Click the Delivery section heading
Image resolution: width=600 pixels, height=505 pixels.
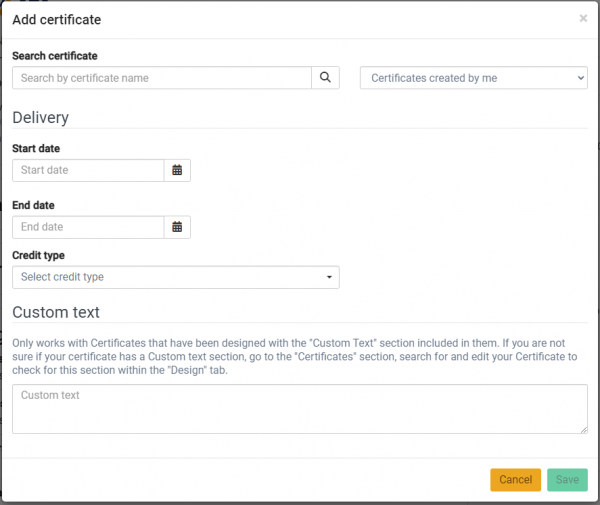point(41,117)
